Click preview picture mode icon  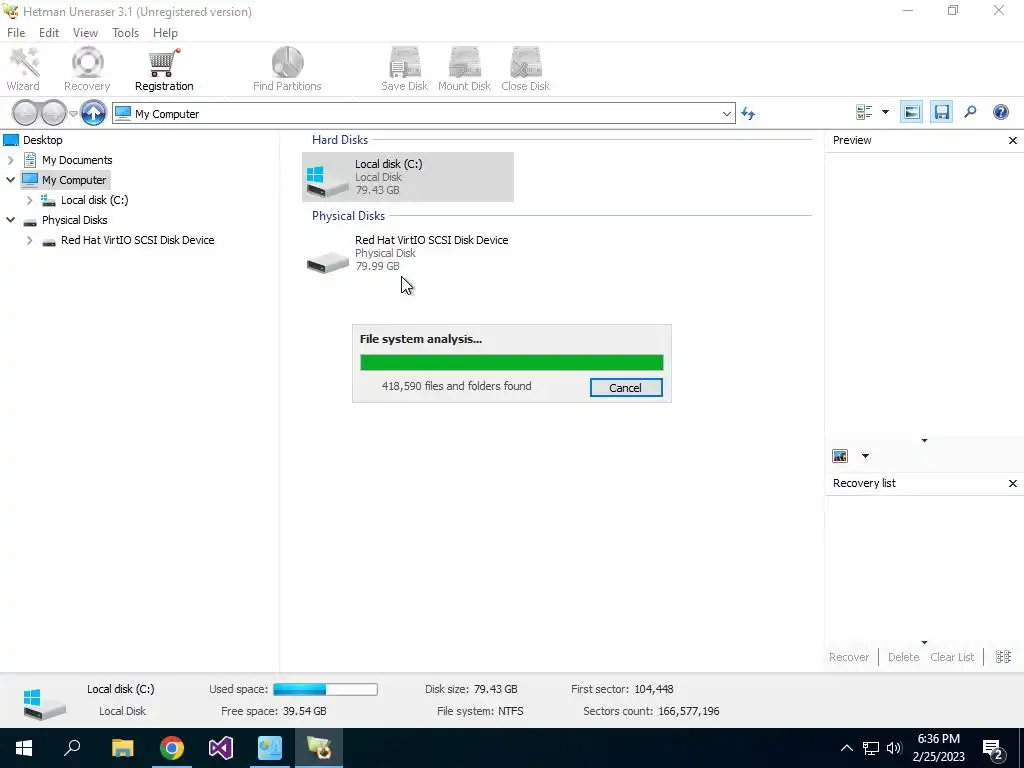pos(840,456)
